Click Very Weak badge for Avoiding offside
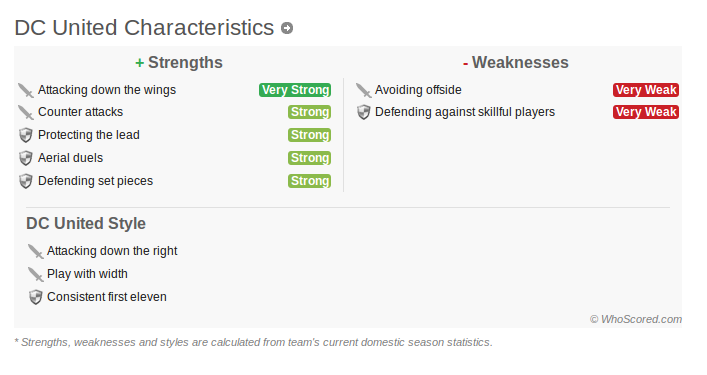Image resolution: width=707 pixels, height=375 pixels. tap(646, 90)
